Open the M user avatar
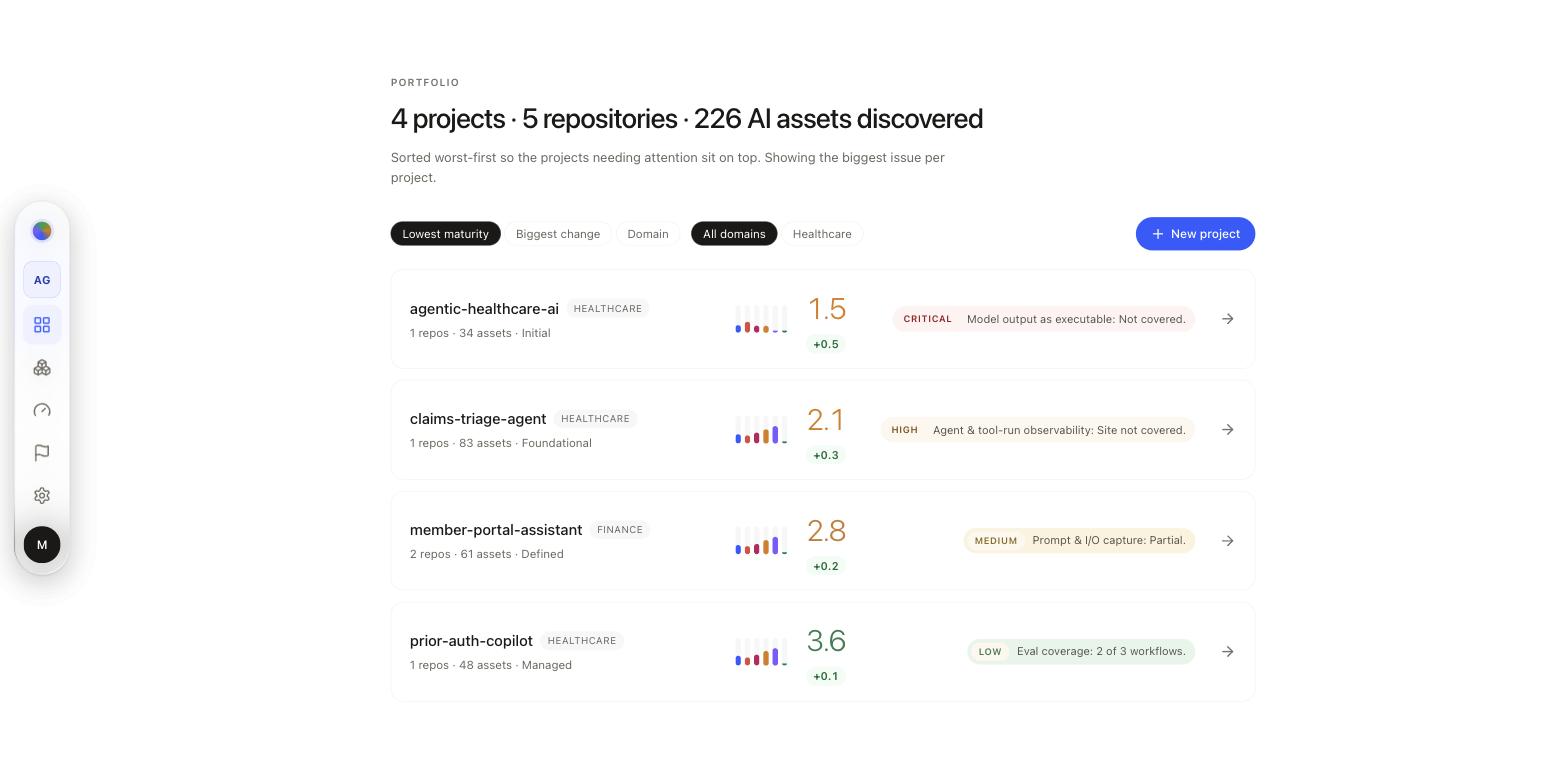The width and height of the screenshot is (1568, 776). 42,545
